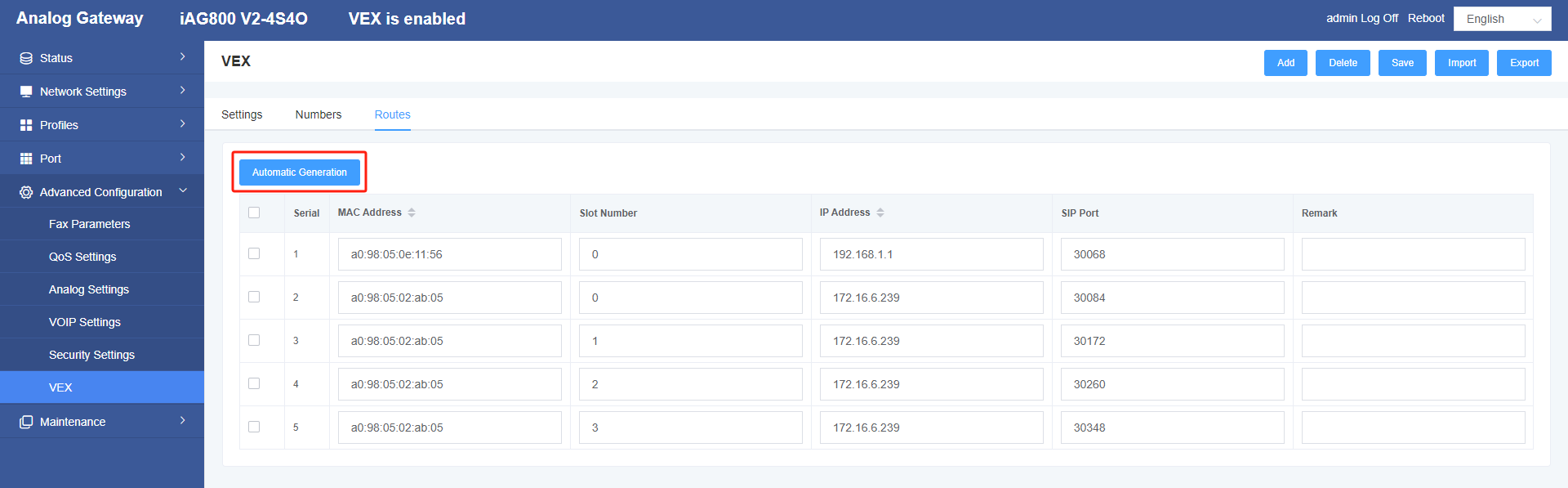Click the Status database icon in sidebar
This screenshot has height=488, width=1568.
(x=26, y=58)
